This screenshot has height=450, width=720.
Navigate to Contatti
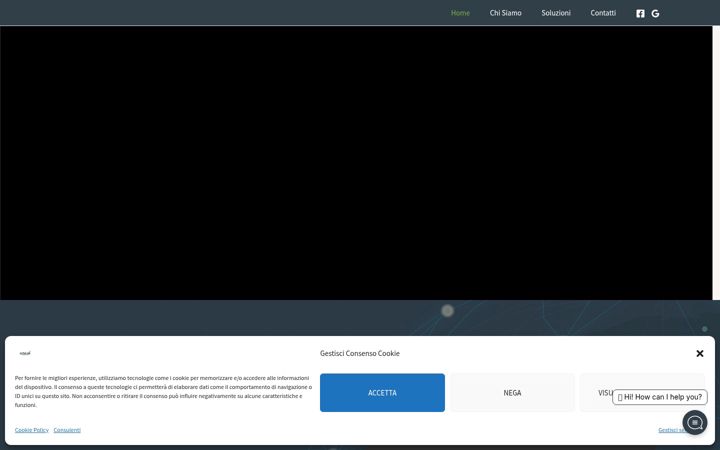pos(603,13)
